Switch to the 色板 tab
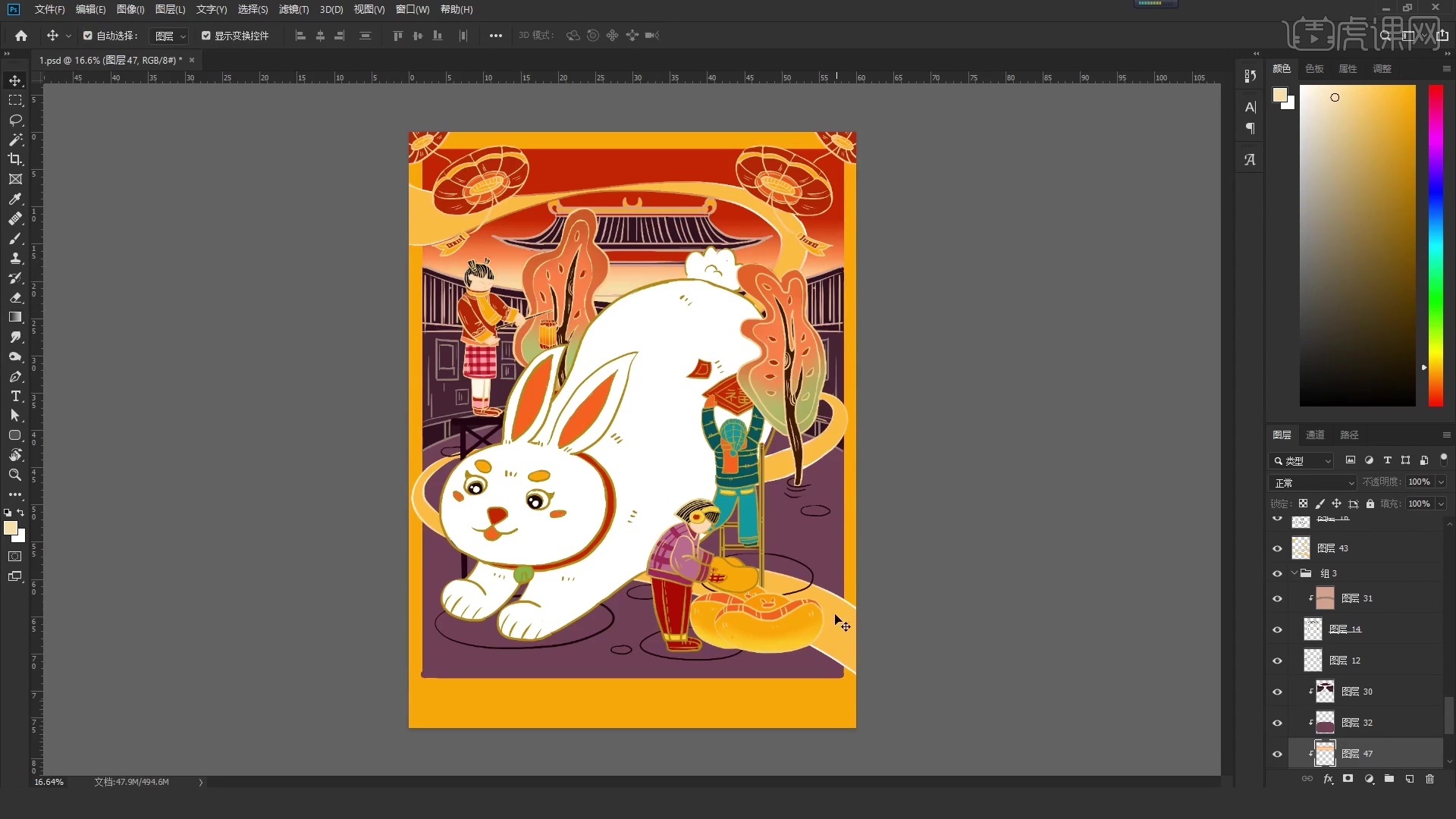This screenshot has height=819, width=1456. [1314, 68]
